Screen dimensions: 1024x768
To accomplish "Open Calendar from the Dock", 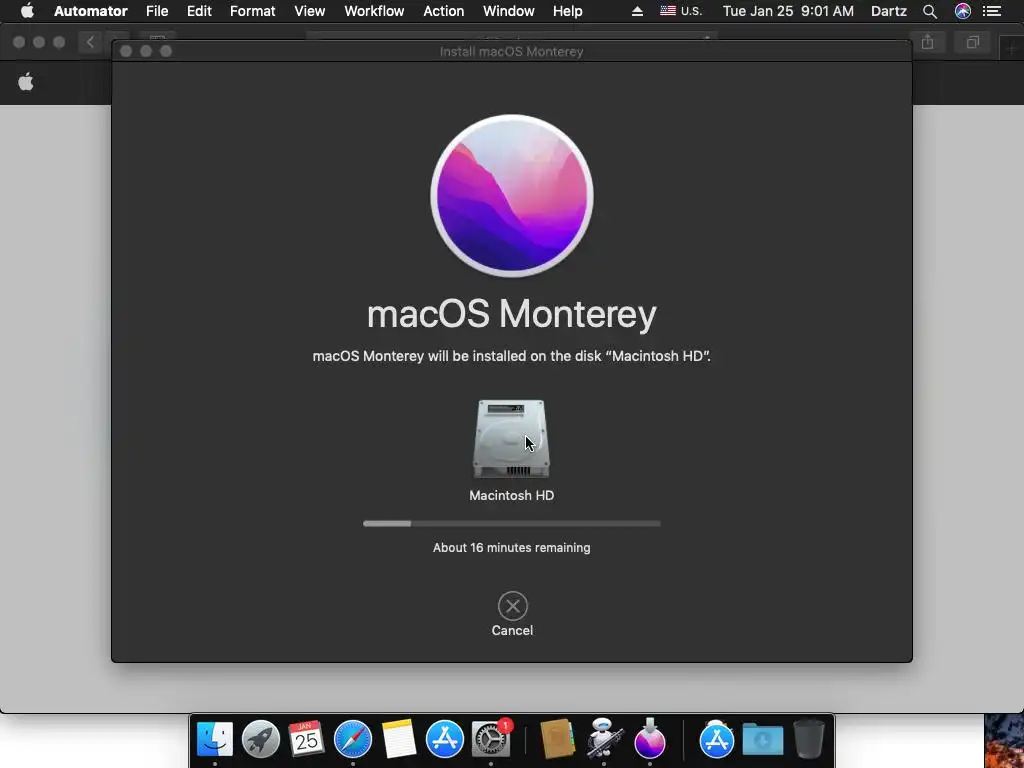I will 306,739.
